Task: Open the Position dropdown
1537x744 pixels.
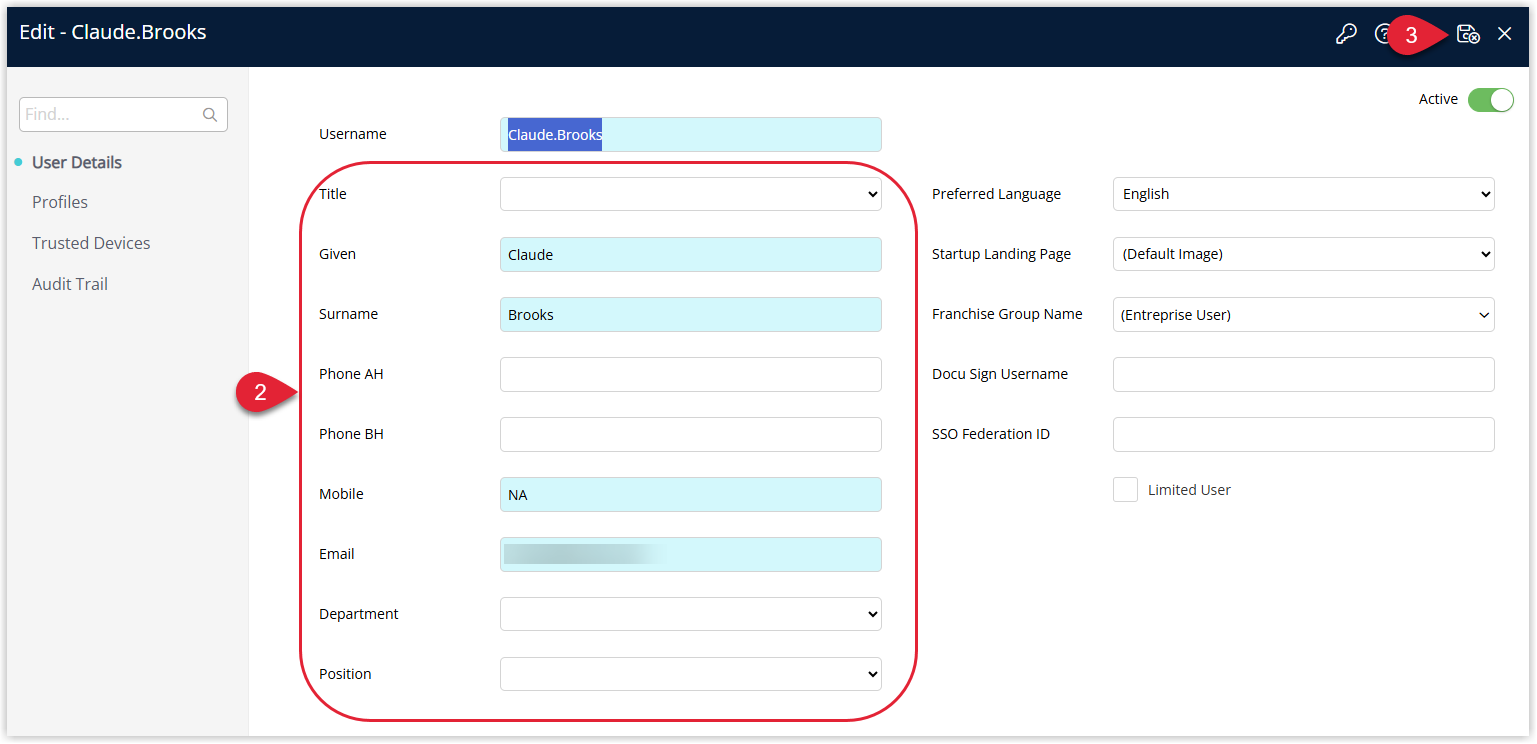Action: [x=691, y=674]
